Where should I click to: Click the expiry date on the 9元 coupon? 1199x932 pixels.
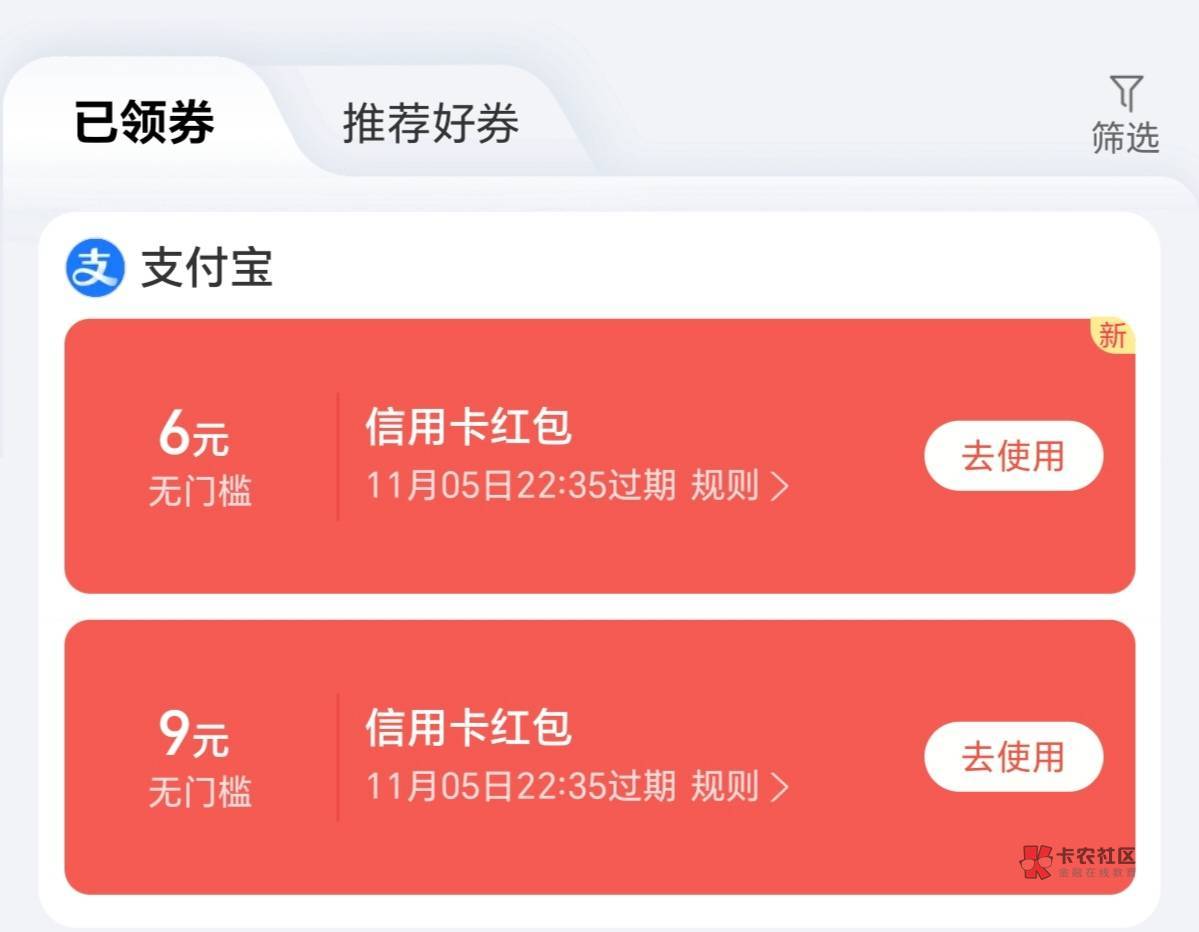(520, 786)
